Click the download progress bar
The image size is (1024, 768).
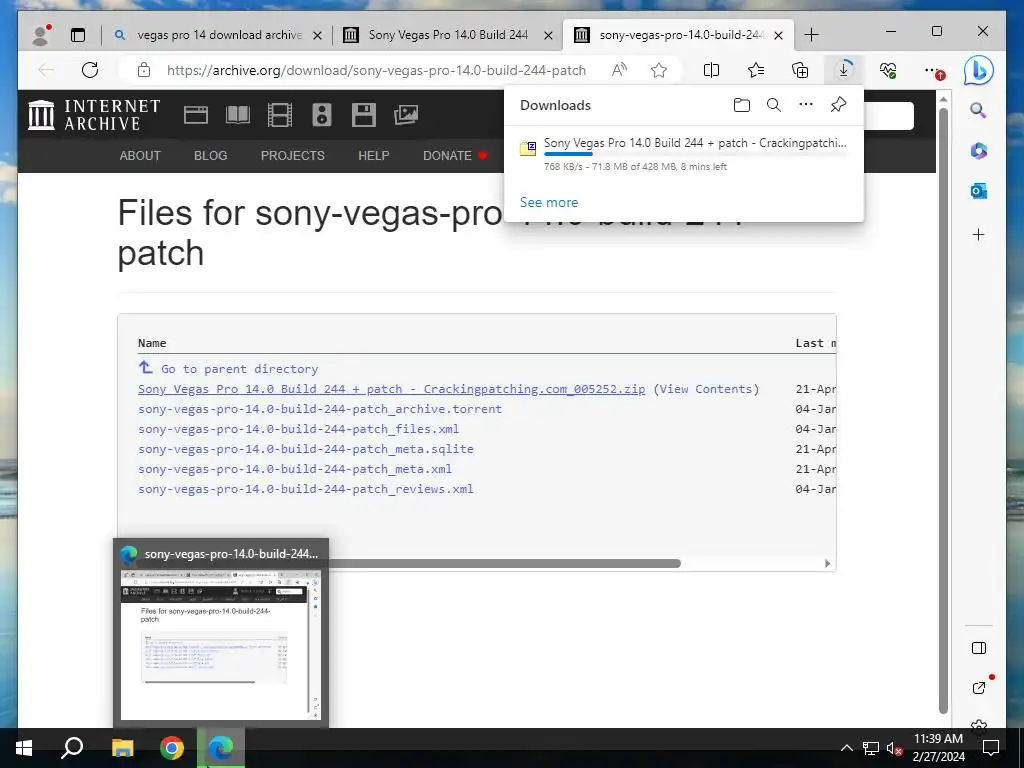coord(696,154)
